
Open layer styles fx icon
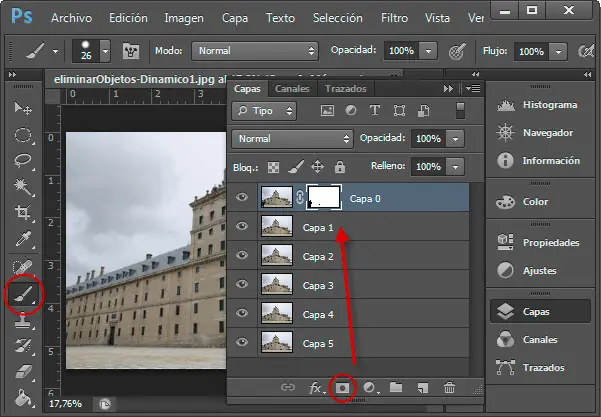click(x=314, y=386)
